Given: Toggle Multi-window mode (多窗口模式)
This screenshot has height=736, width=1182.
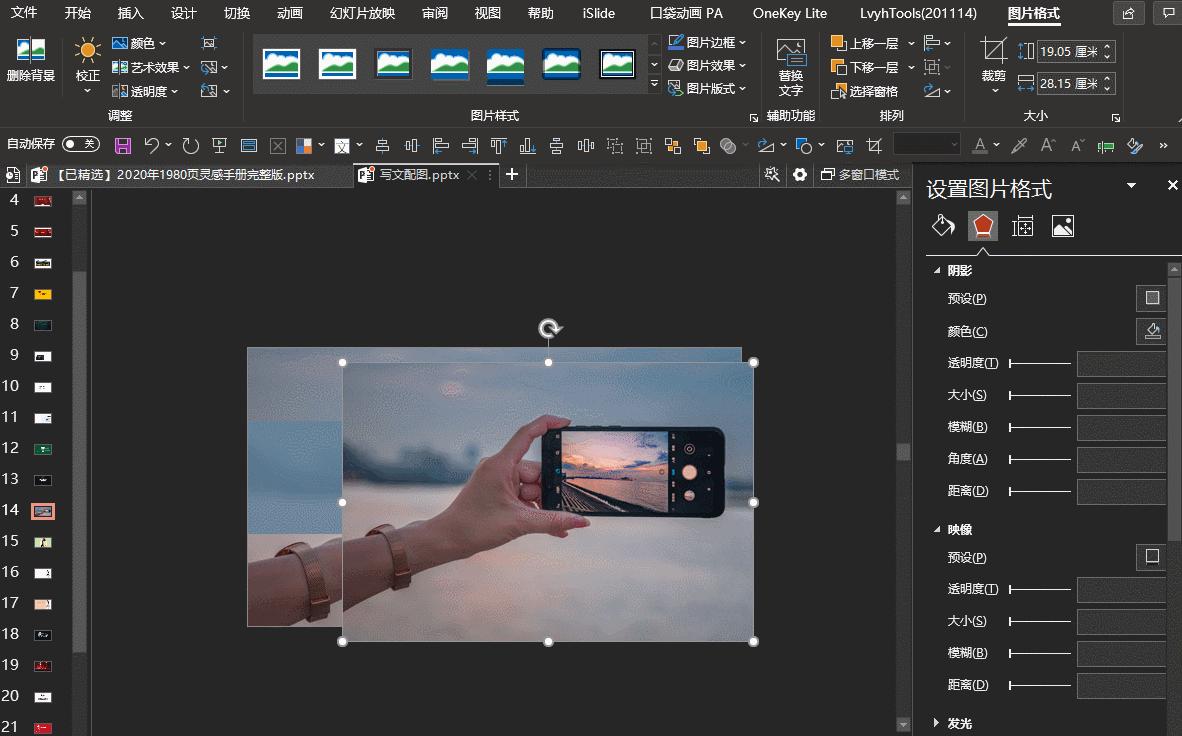Looking at the screenshot, I should 859,175.
